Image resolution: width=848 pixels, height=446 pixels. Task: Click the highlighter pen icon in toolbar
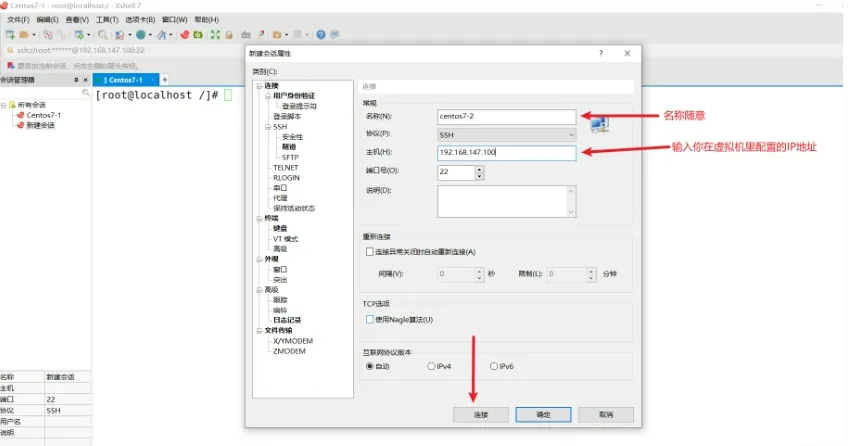coord(261,35)
